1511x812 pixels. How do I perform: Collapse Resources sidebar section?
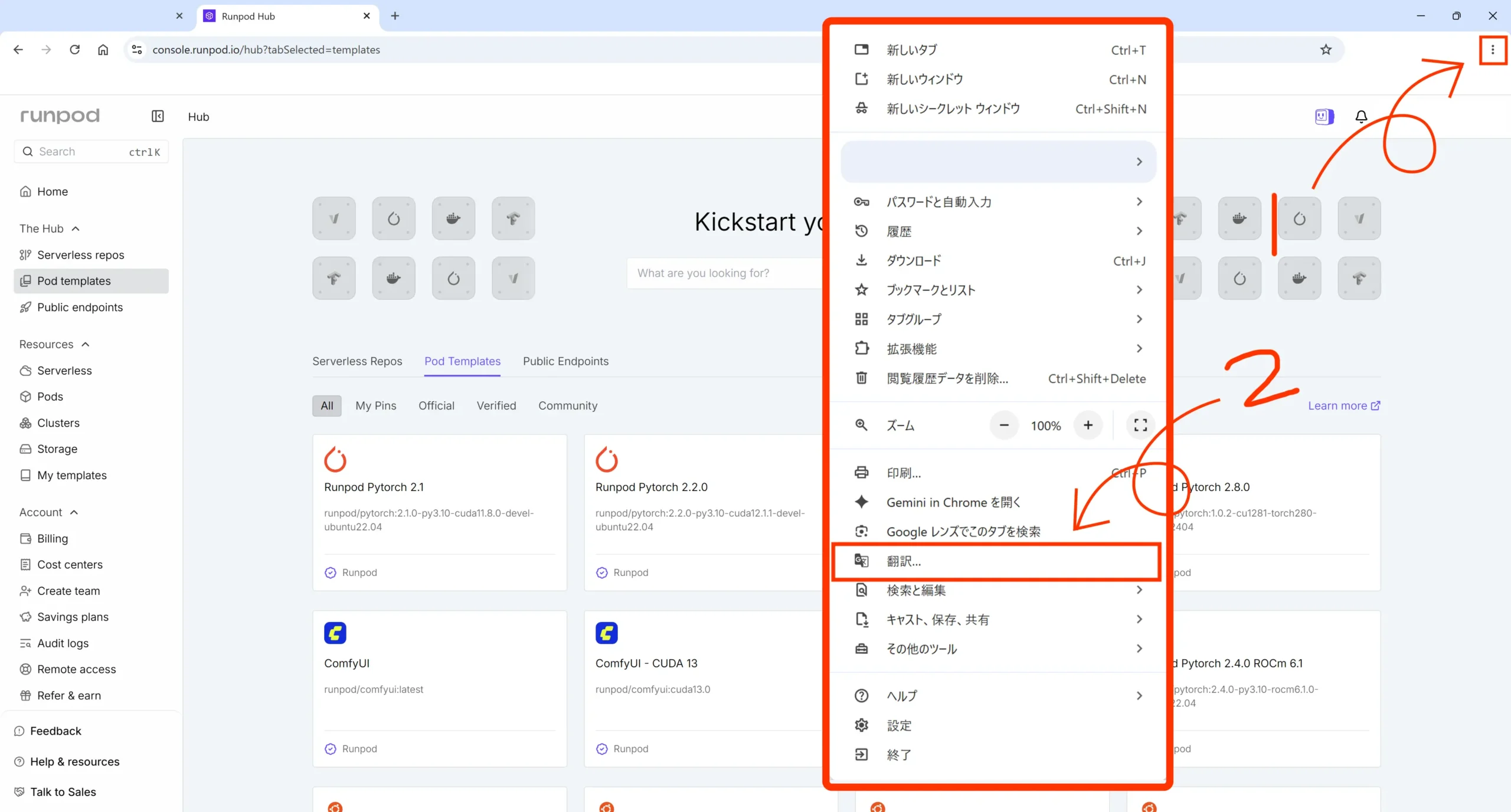tap(54, 344)
